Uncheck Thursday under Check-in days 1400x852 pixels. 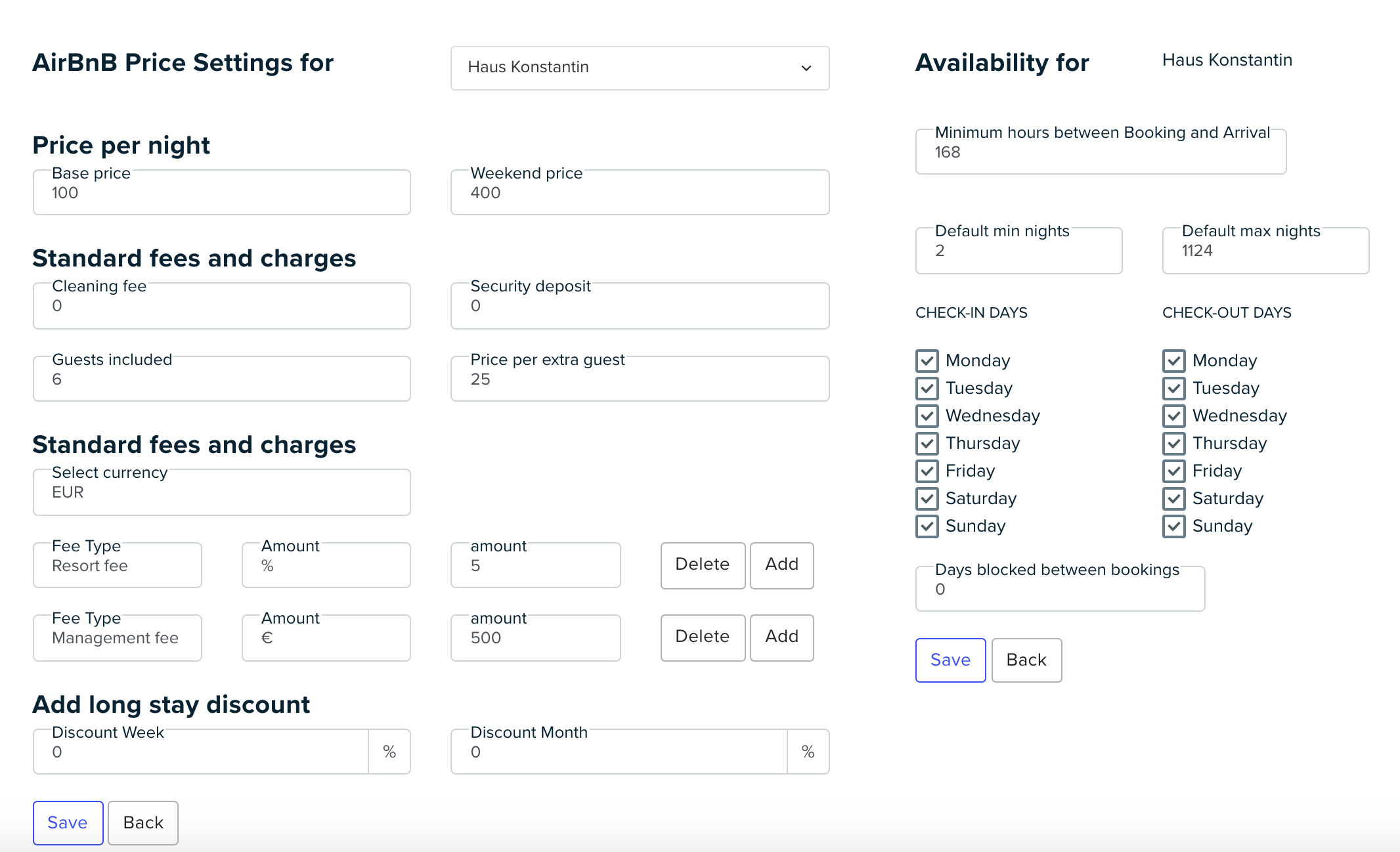(927, 443)
